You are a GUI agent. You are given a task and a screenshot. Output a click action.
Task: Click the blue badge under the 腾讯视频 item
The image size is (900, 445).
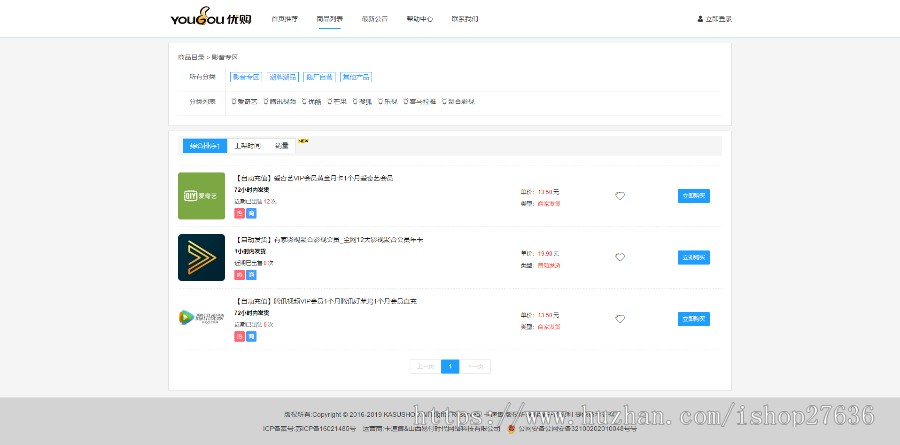[x=251, y=336]
